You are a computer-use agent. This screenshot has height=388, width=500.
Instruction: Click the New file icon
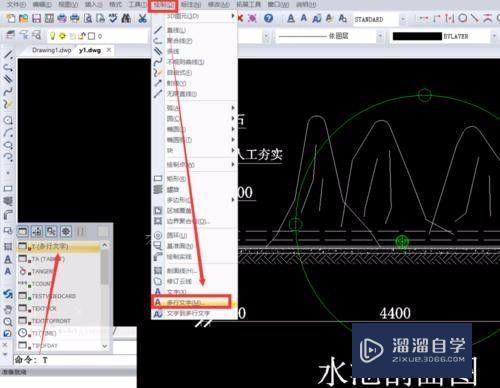pyautogui.click(x=10, y=18)
